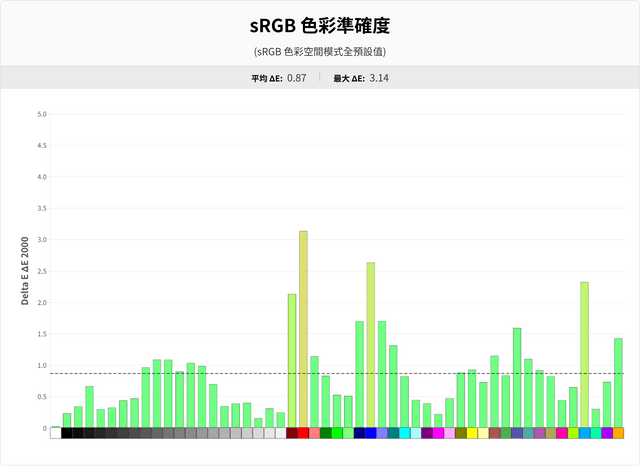
Task: Click the bar above the orange swatch
Action: tap(618, 383)
